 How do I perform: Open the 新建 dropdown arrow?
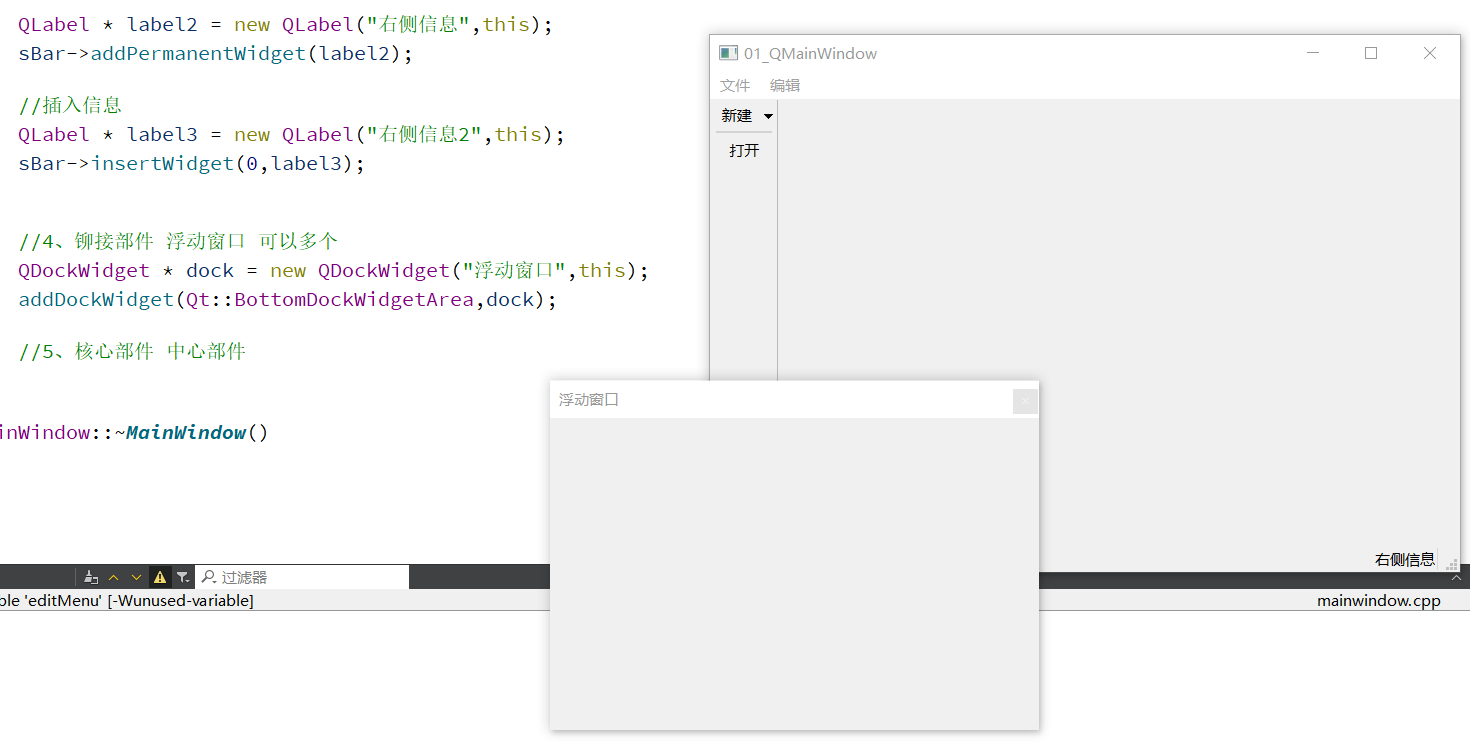pos(769,115)
